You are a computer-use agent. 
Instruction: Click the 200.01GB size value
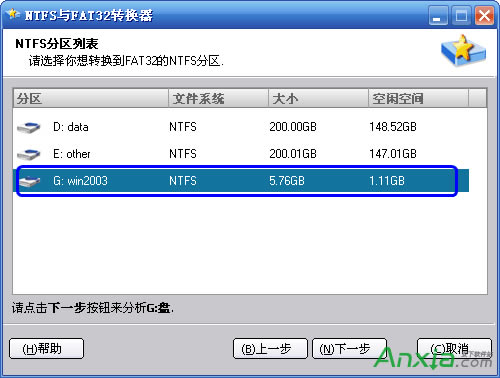click(293, 154)
